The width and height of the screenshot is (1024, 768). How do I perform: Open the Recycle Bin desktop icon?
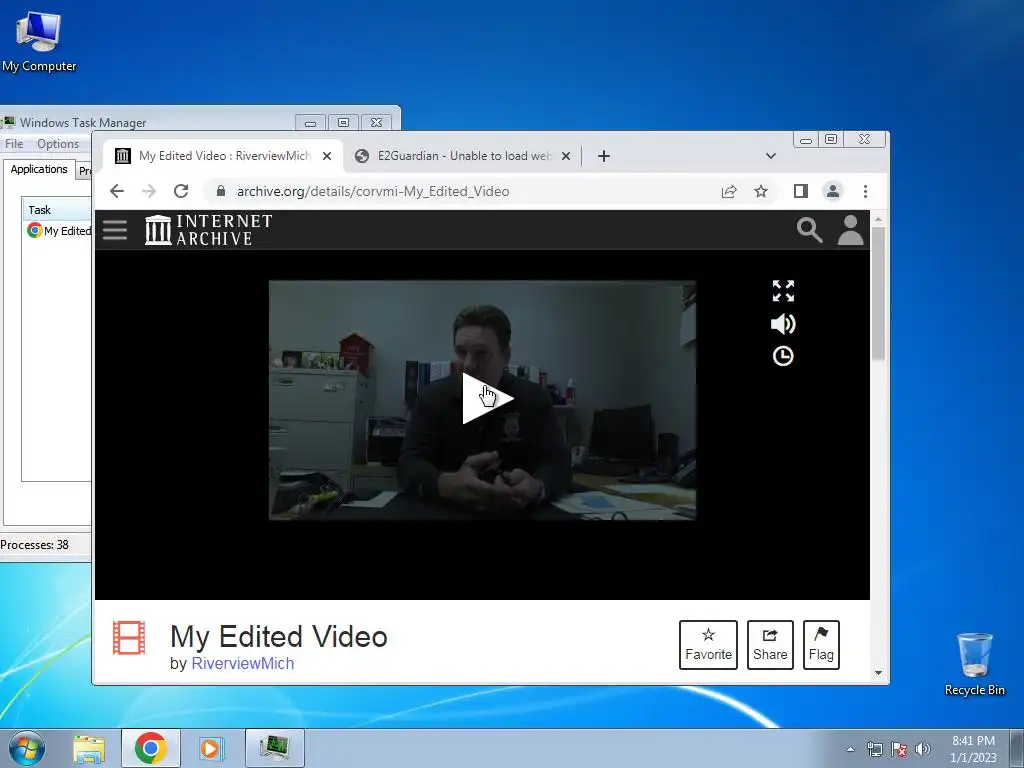click(x=974, y=664)
